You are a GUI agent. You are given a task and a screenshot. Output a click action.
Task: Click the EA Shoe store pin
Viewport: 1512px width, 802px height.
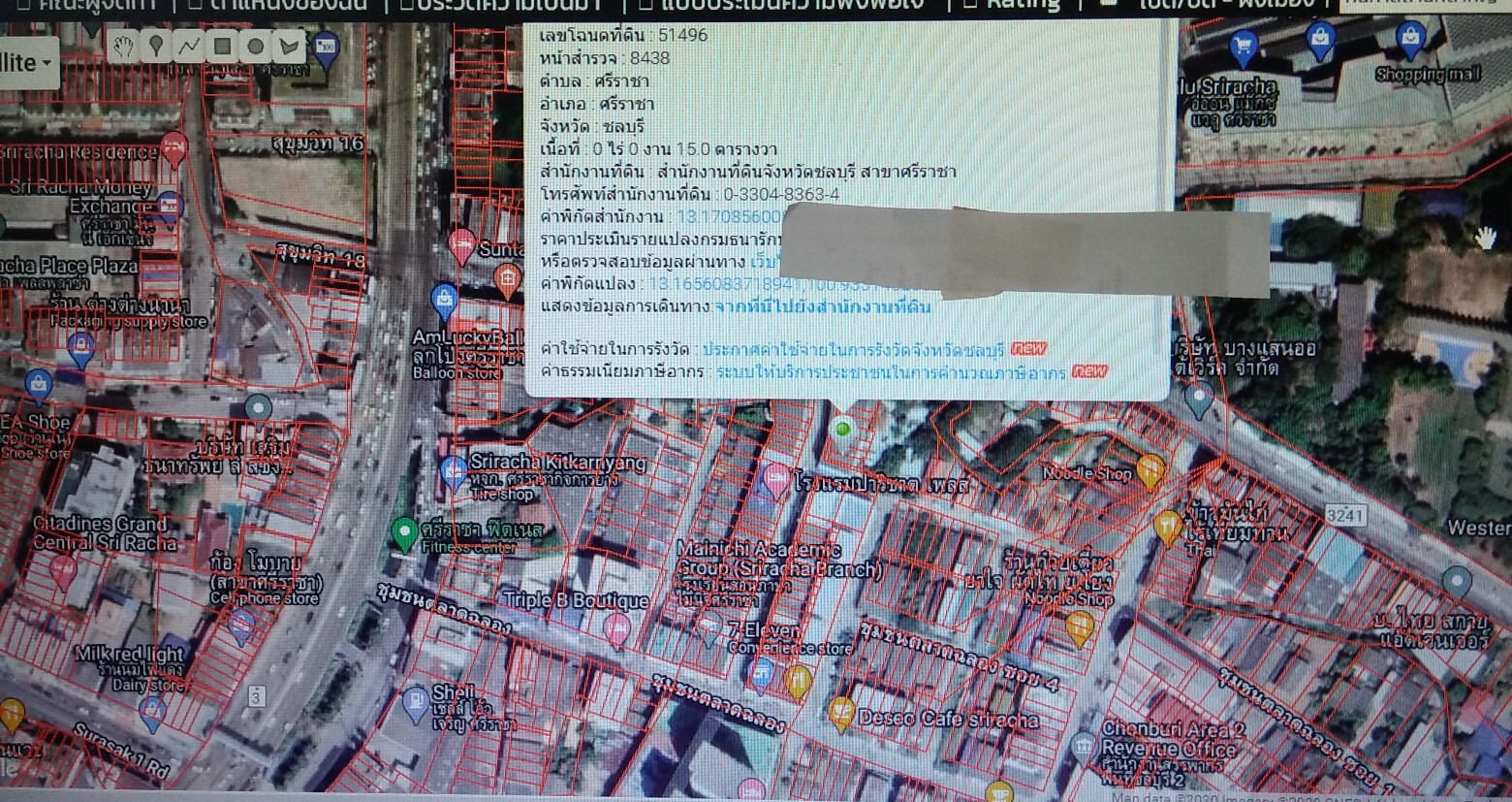pyautogui.click(x=38, y=387)
